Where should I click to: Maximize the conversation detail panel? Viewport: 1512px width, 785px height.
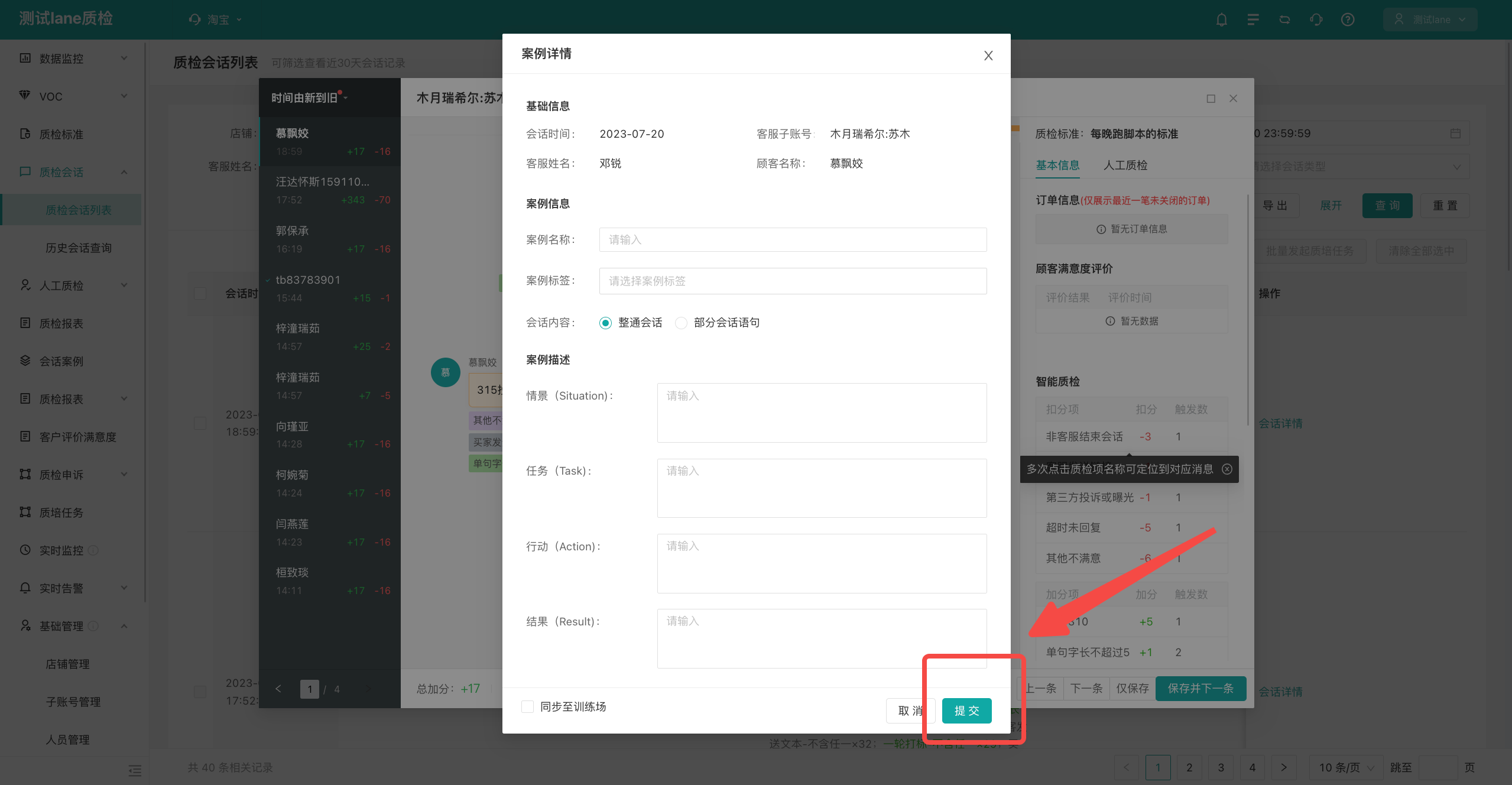click(1211, 99)
